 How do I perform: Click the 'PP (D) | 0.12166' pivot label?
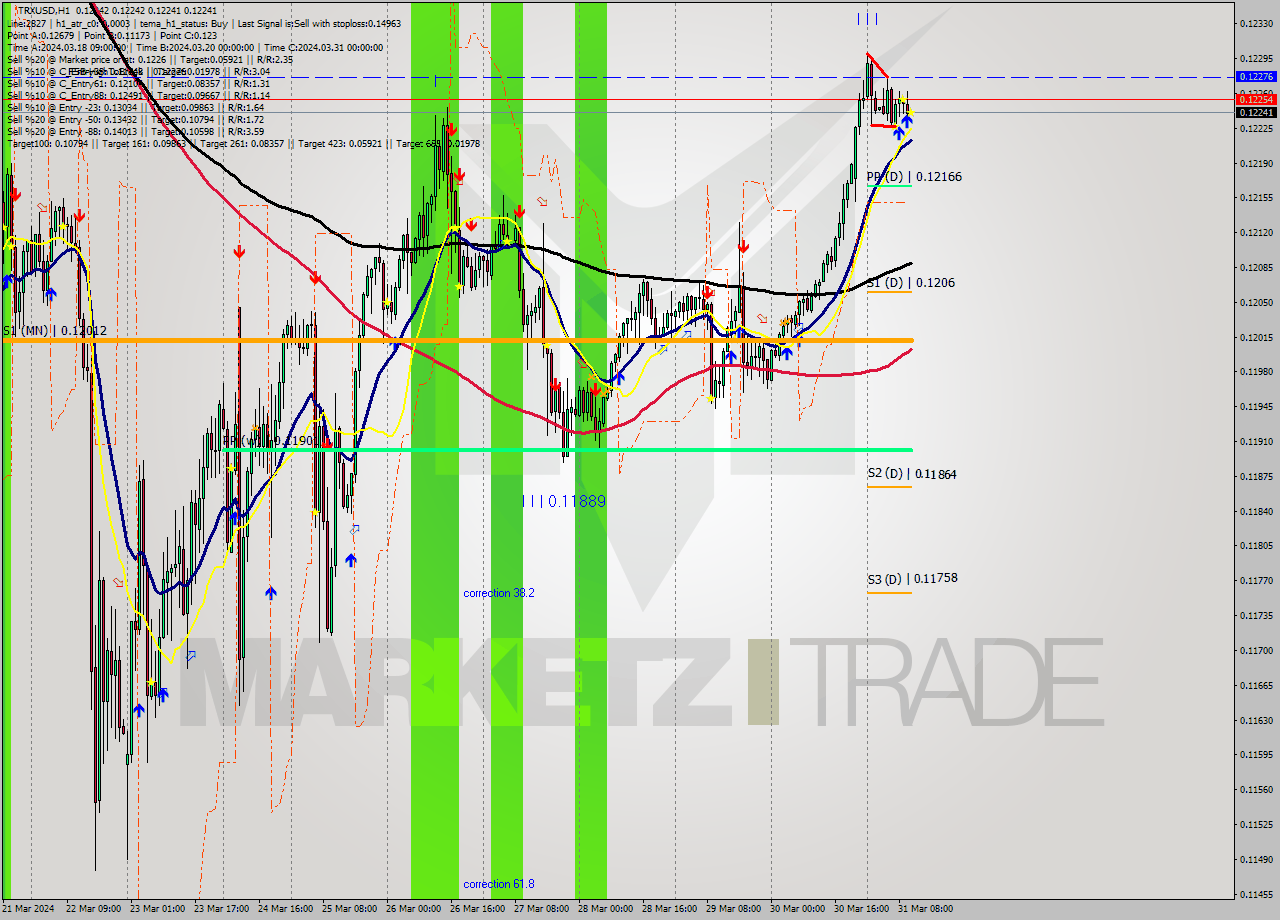click(x=914, y=177)
